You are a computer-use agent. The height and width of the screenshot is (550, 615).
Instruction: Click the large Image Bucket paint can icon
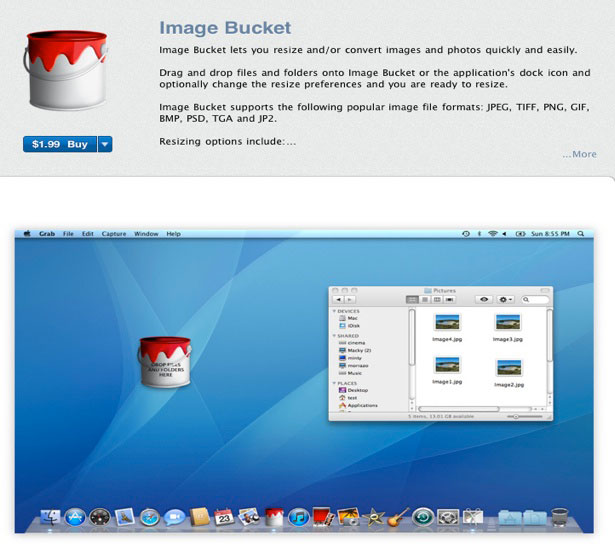coord(66,70)
